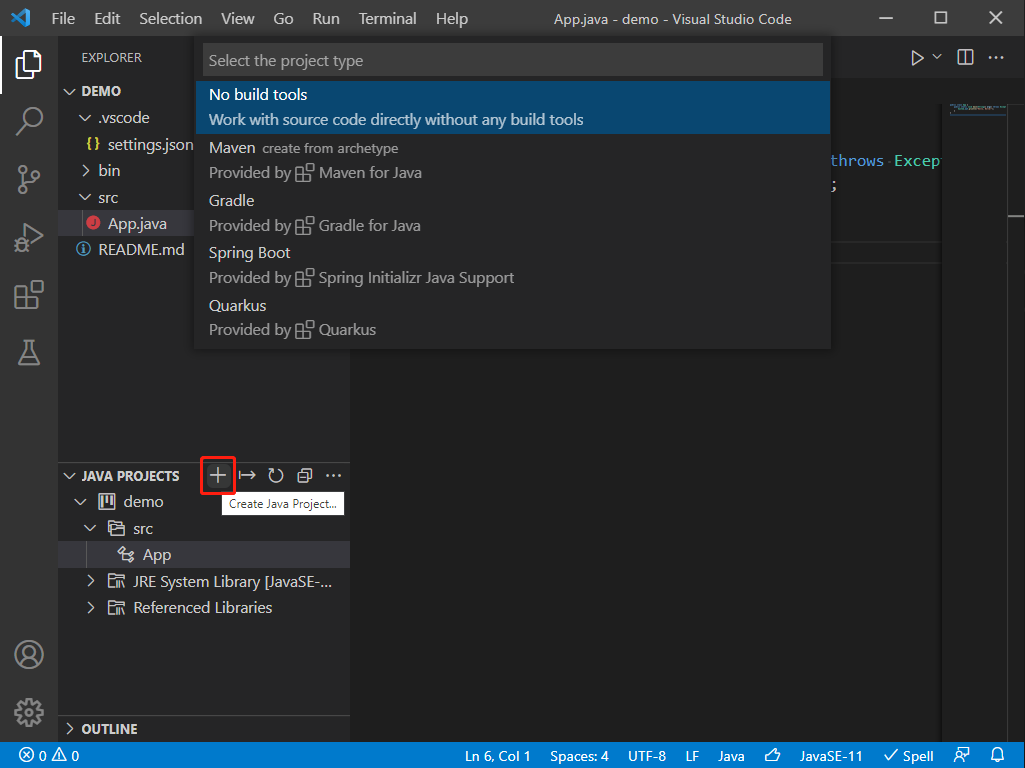Open the notifications bell in status bar

pyautogui.click(x=997, y=755)
